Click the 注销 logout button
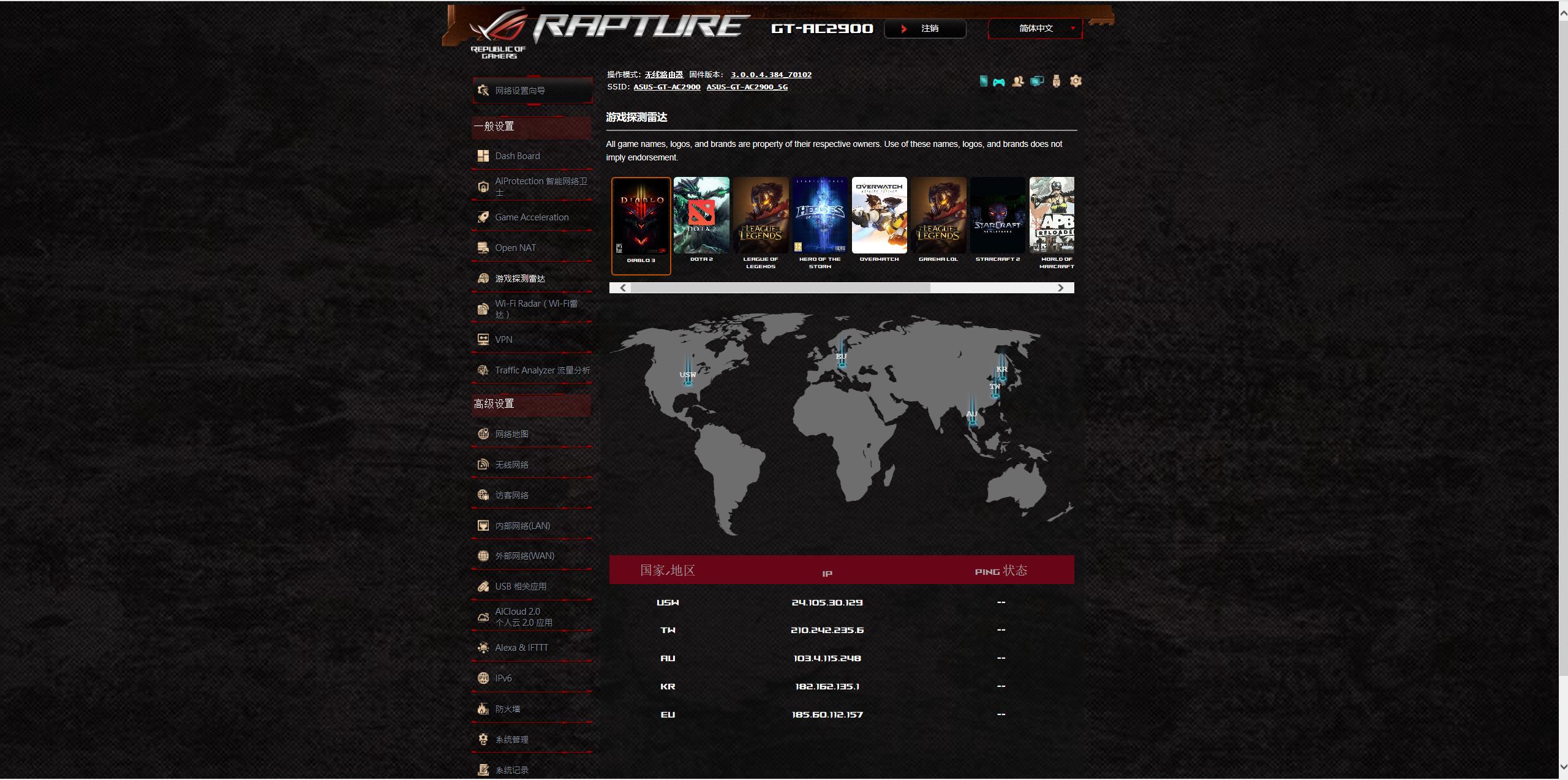 tap(925, 29)
